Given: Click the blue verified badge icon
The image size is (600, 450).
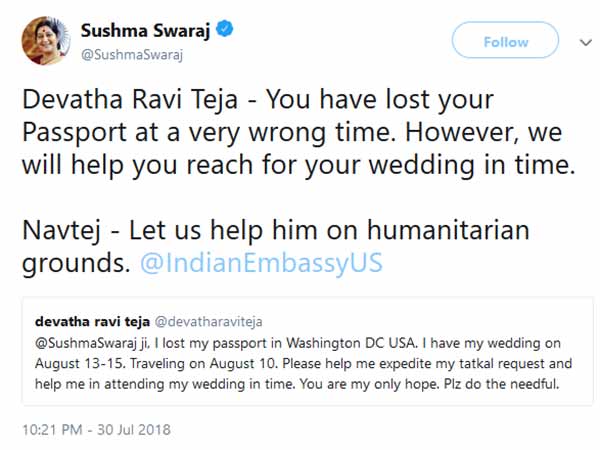Looking at the screenshot, I should click(227, 30).
